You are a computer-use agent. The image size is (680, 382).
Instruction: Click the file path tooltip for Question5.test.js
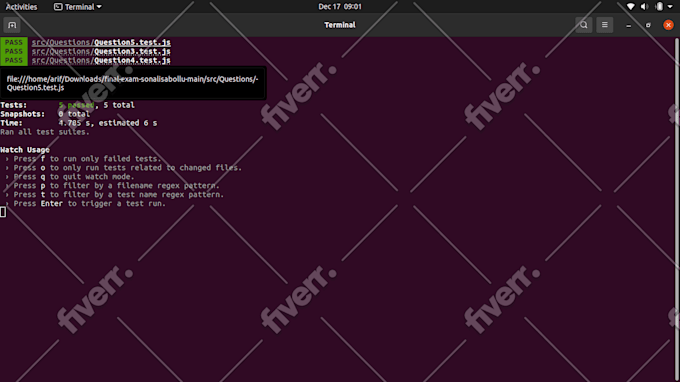click(133, 83)
